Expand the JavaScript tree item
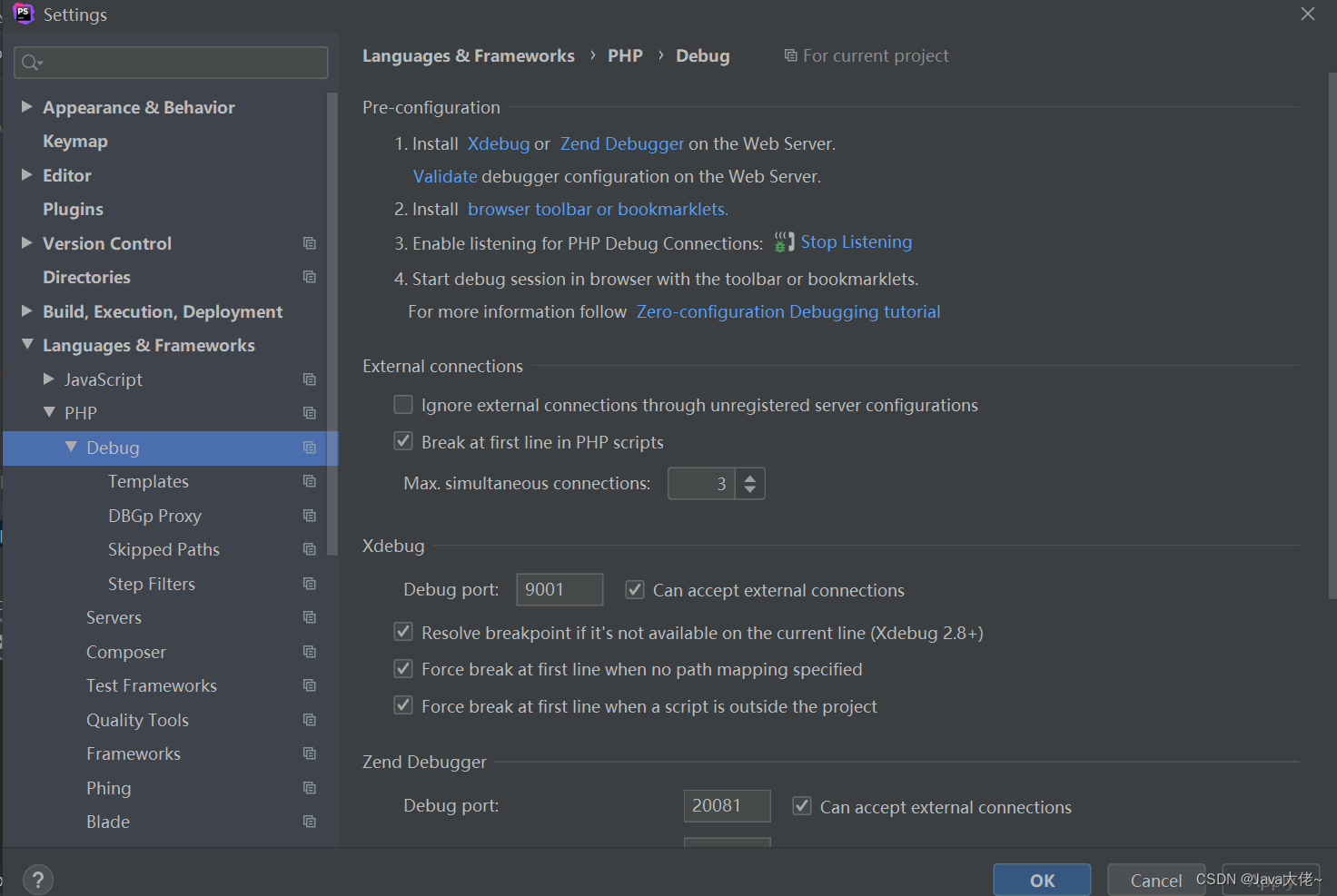 (51, 379)
